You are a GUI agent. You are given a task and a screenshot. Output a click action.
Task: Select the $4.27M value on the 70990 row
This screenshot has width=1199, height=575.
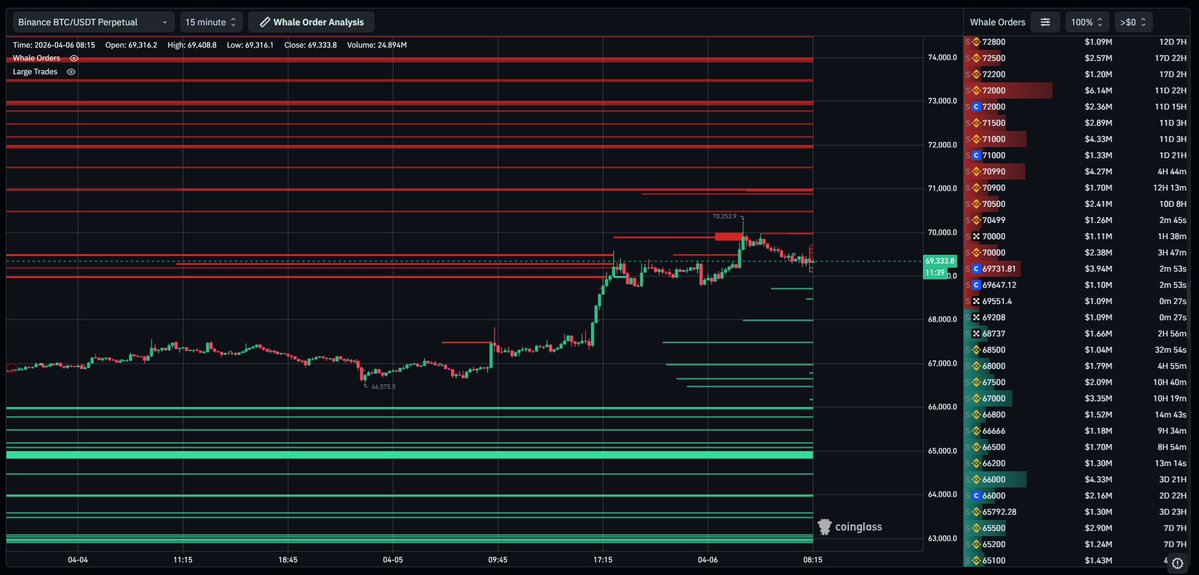(x=1098, y=171)
